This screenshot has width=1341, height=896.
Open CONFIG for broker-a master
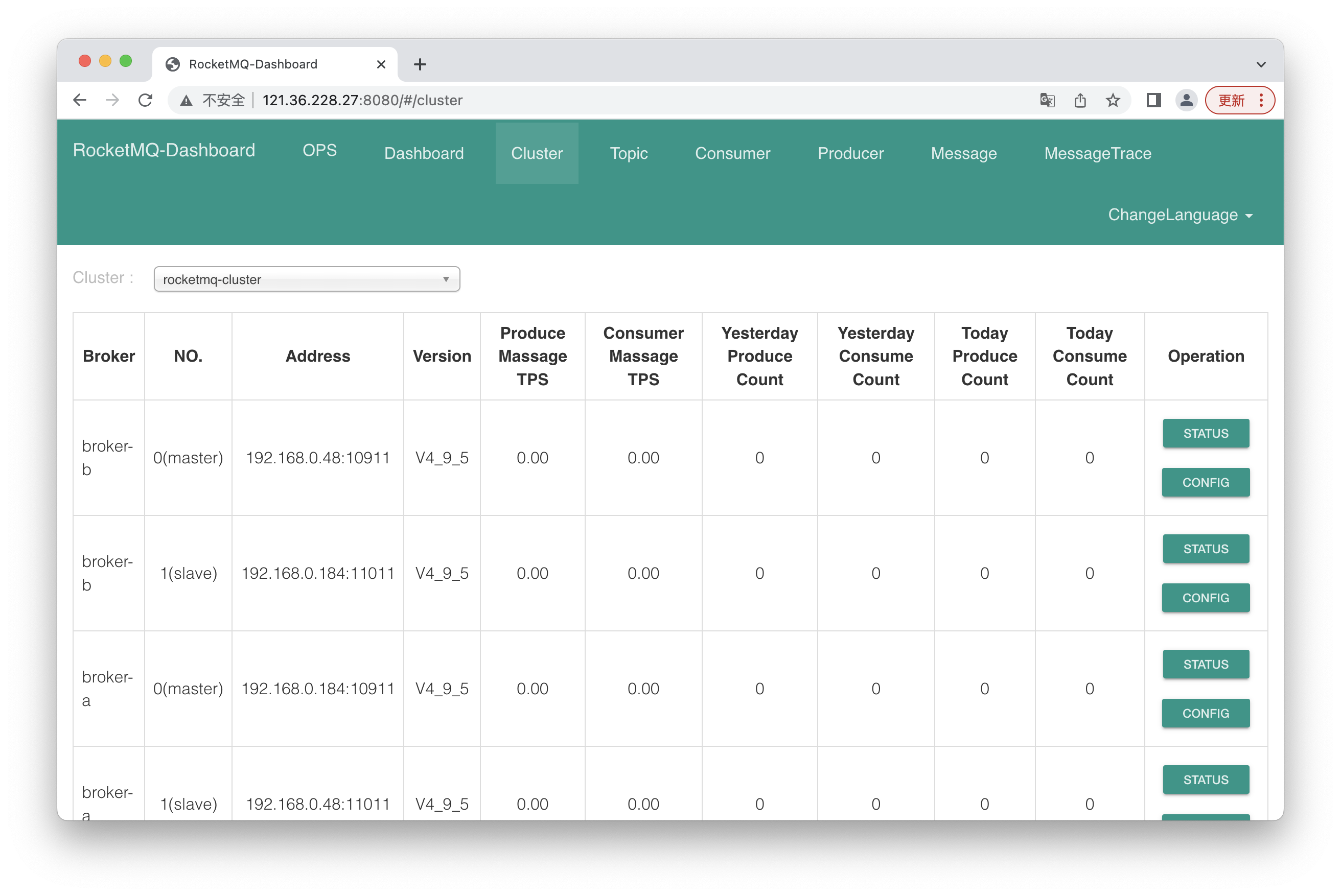click(x=1206, y=713)
